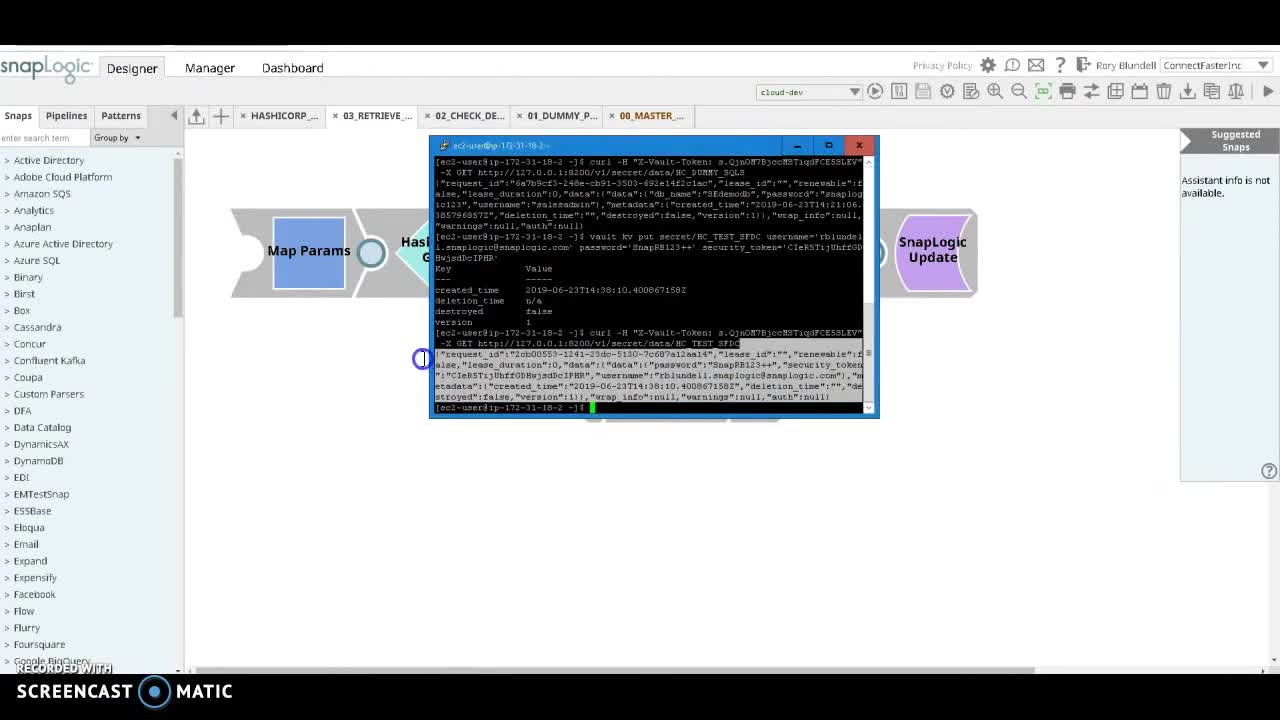This screenshot has width=1280, height=720.
Task: Click the envelope mail icon
Action: click(1036, 65)
